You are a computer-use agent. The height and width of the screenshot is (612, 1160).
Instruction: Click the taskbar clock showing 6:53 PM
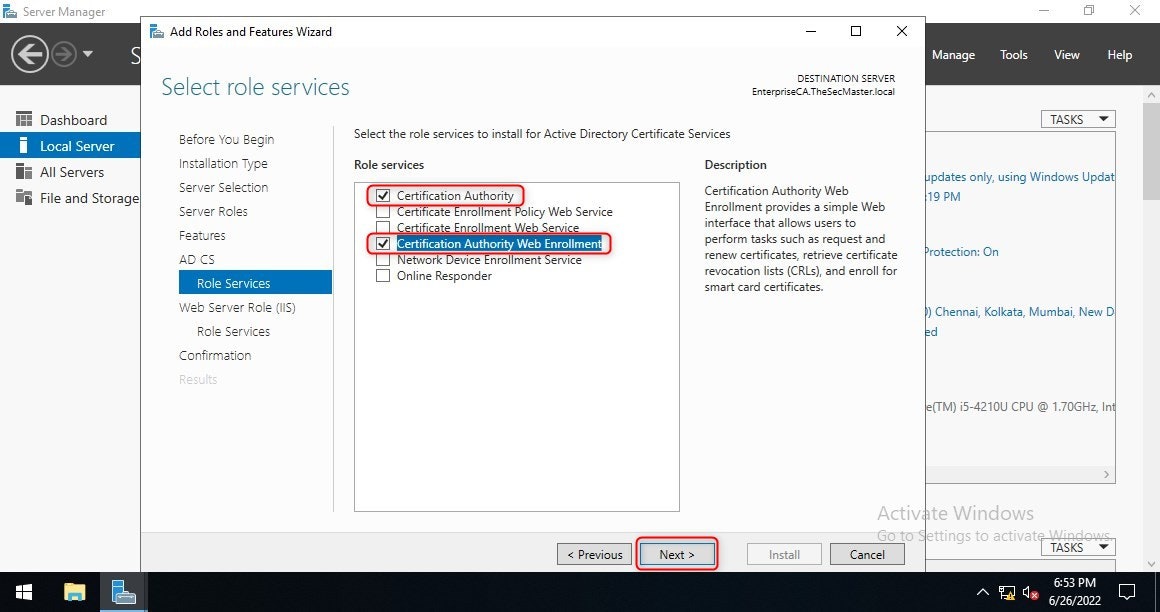coord(1074,592)
